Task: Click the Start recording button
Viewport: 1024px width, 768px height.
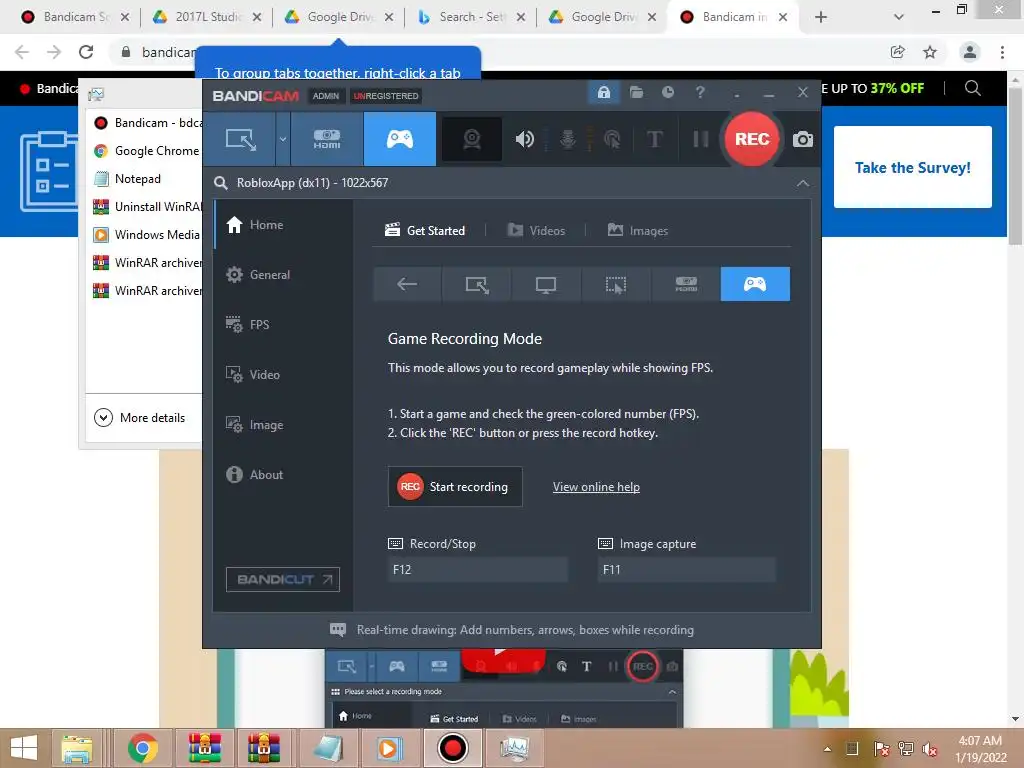Action: 455,487
